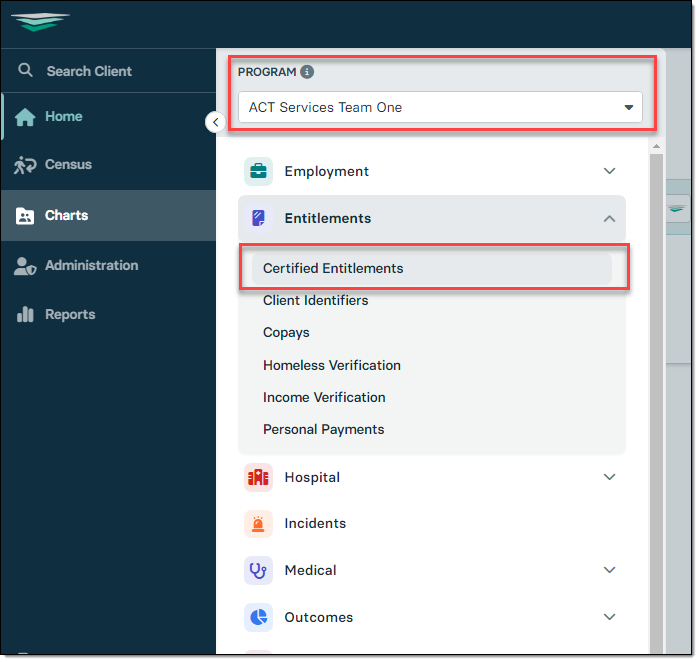Collapse the Entitlements section chevron
Image resolution: width=699 pixels, height=662 pixels.
(x=609, y=218)
